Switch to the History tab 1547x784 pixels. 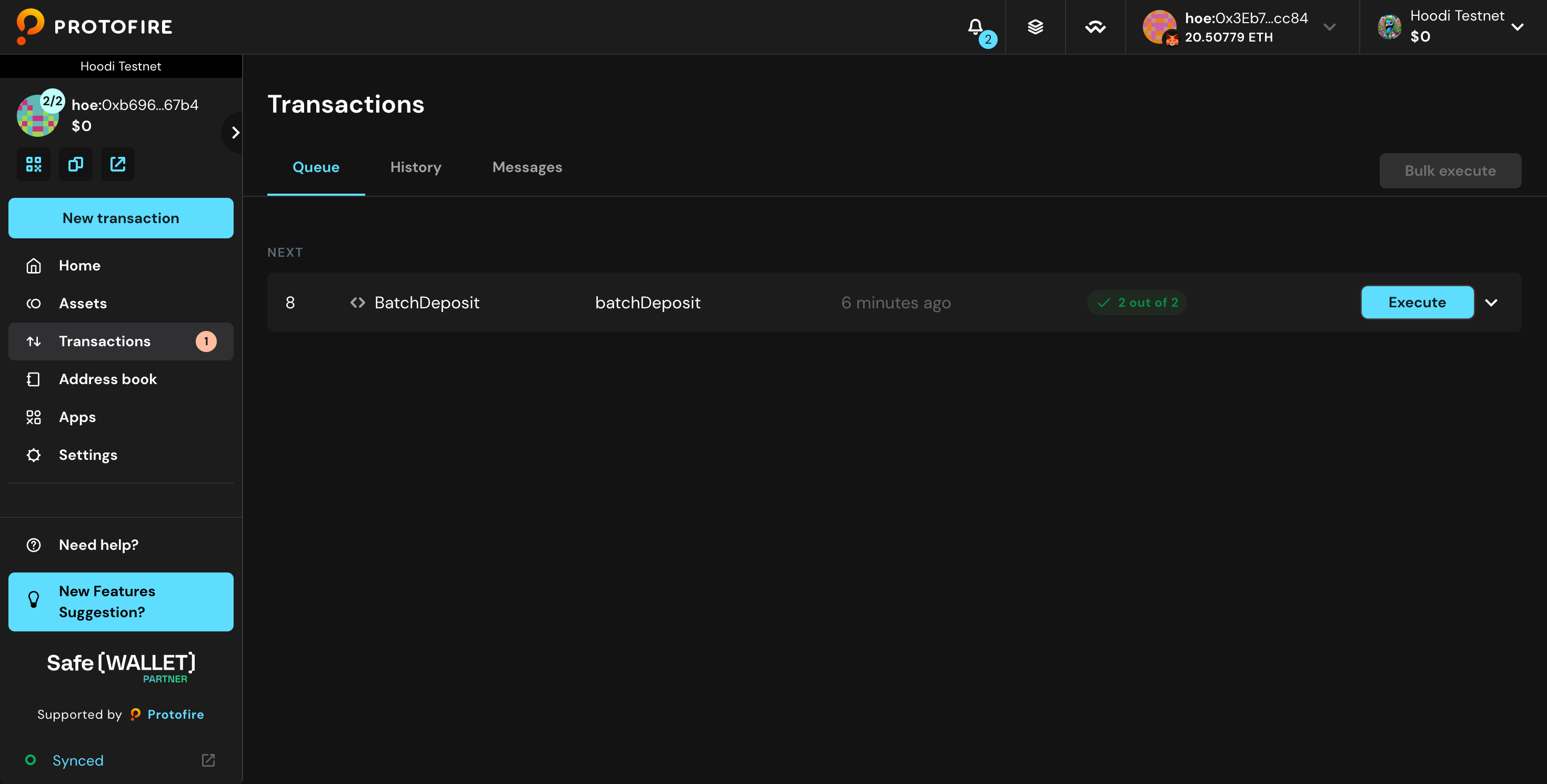tap(416, 167)
